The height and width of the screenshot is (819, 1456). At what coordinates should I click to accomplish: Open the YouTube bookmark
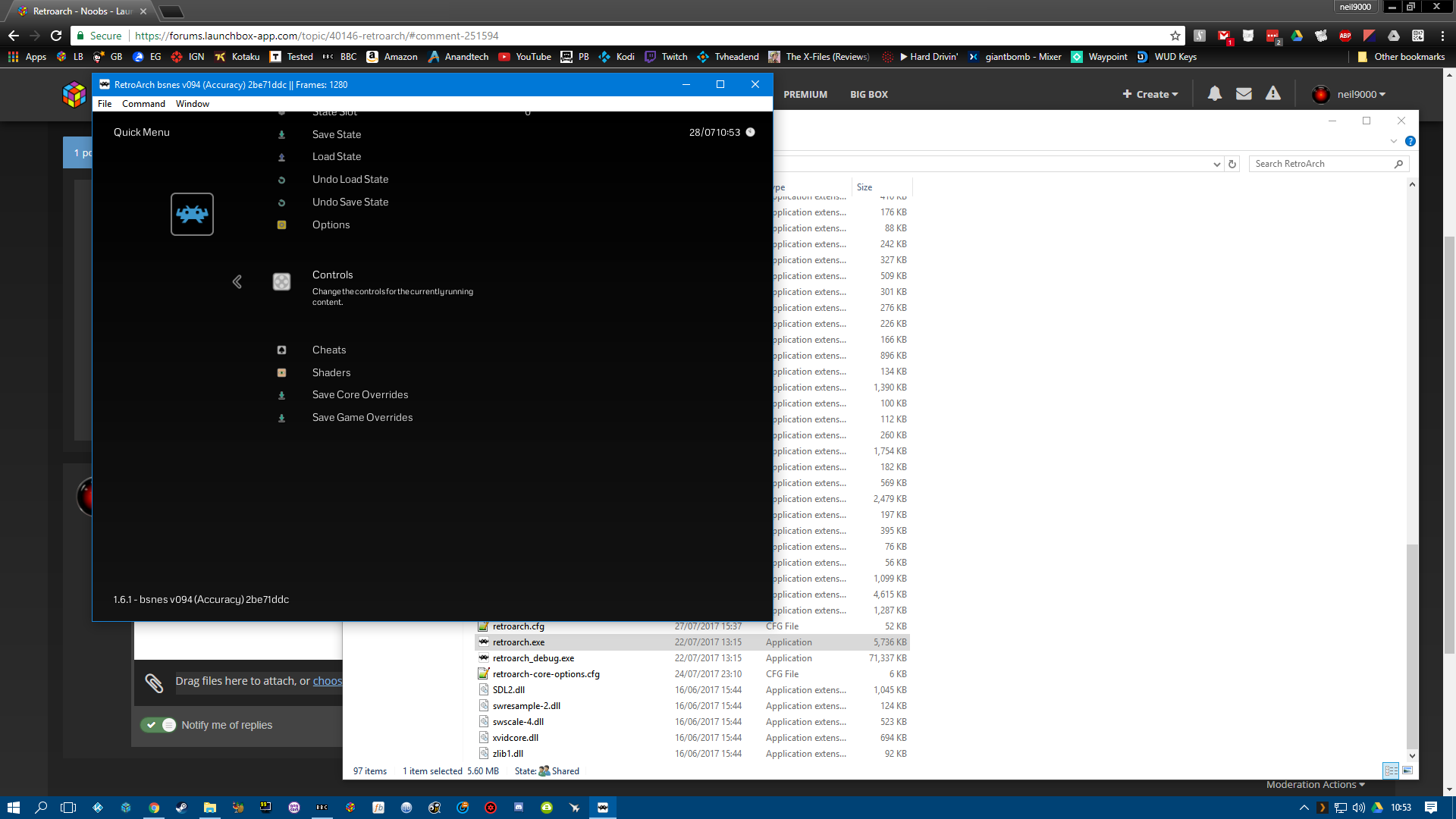525,57
